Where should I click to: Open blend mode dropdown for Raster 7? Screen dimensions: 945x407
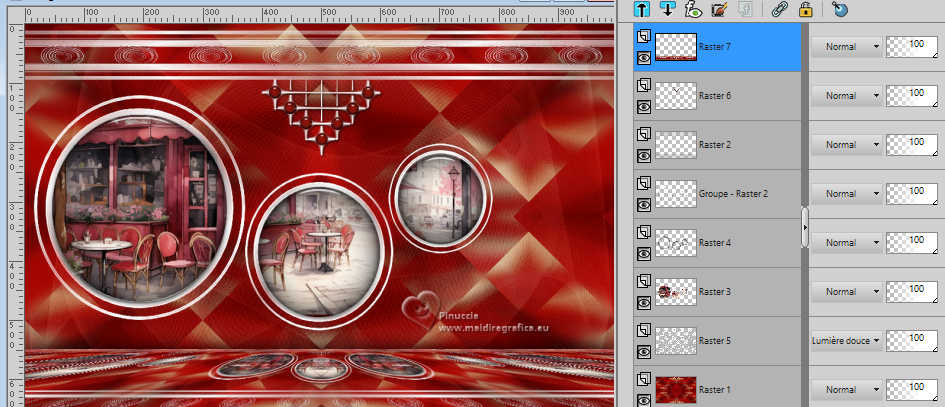[x=846, y=46]
